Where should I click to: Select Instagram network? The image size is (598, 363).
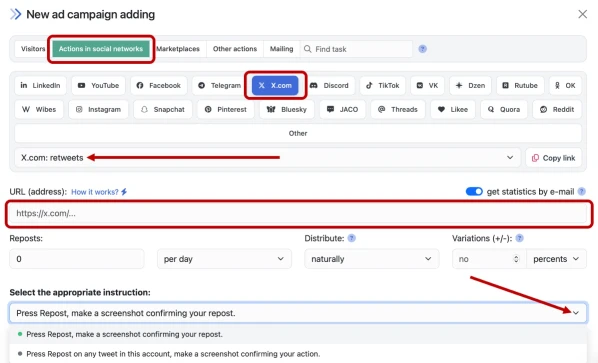(98, 109)
